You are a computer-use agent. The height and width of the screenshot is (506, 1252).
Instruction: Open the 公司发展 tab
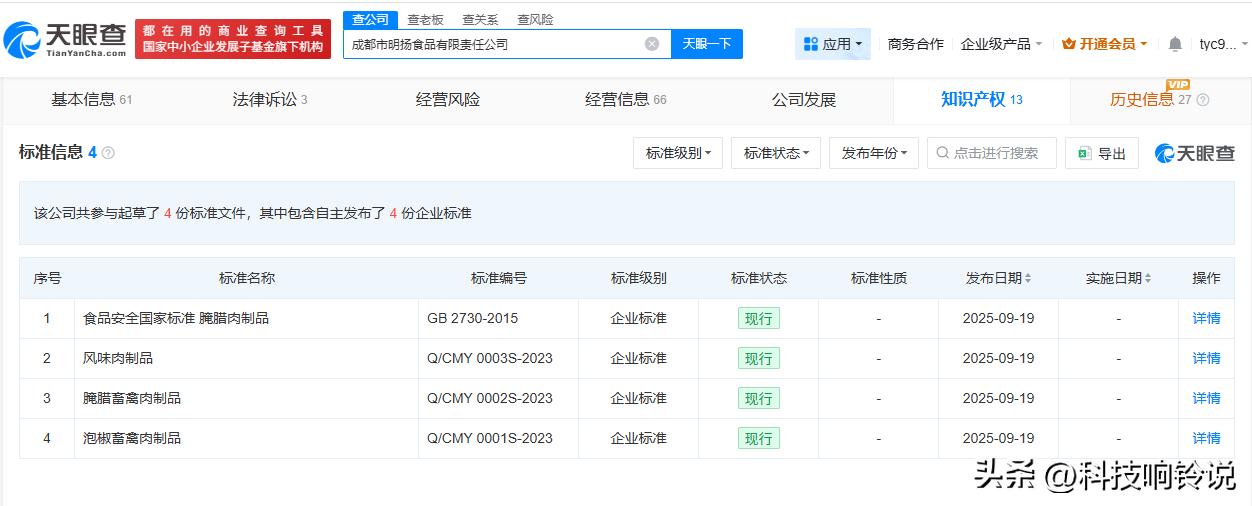(804, 100)
